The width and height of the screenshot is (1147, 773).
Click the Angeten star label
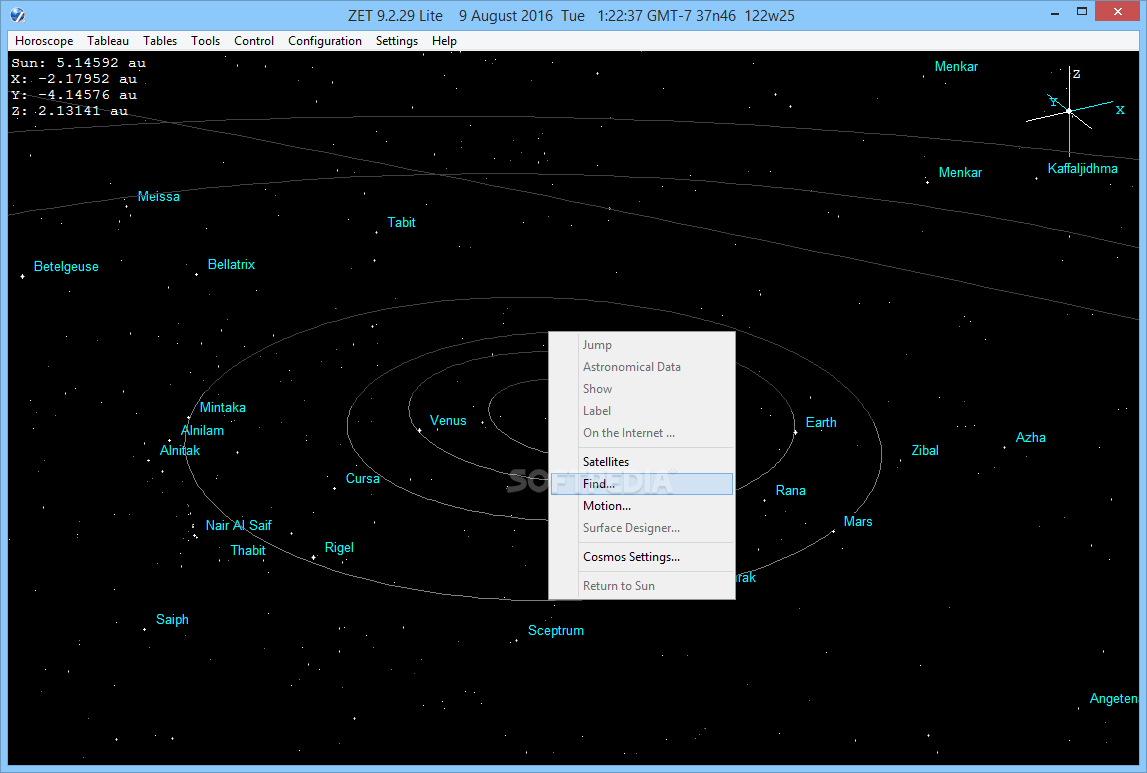point(1113,698)
